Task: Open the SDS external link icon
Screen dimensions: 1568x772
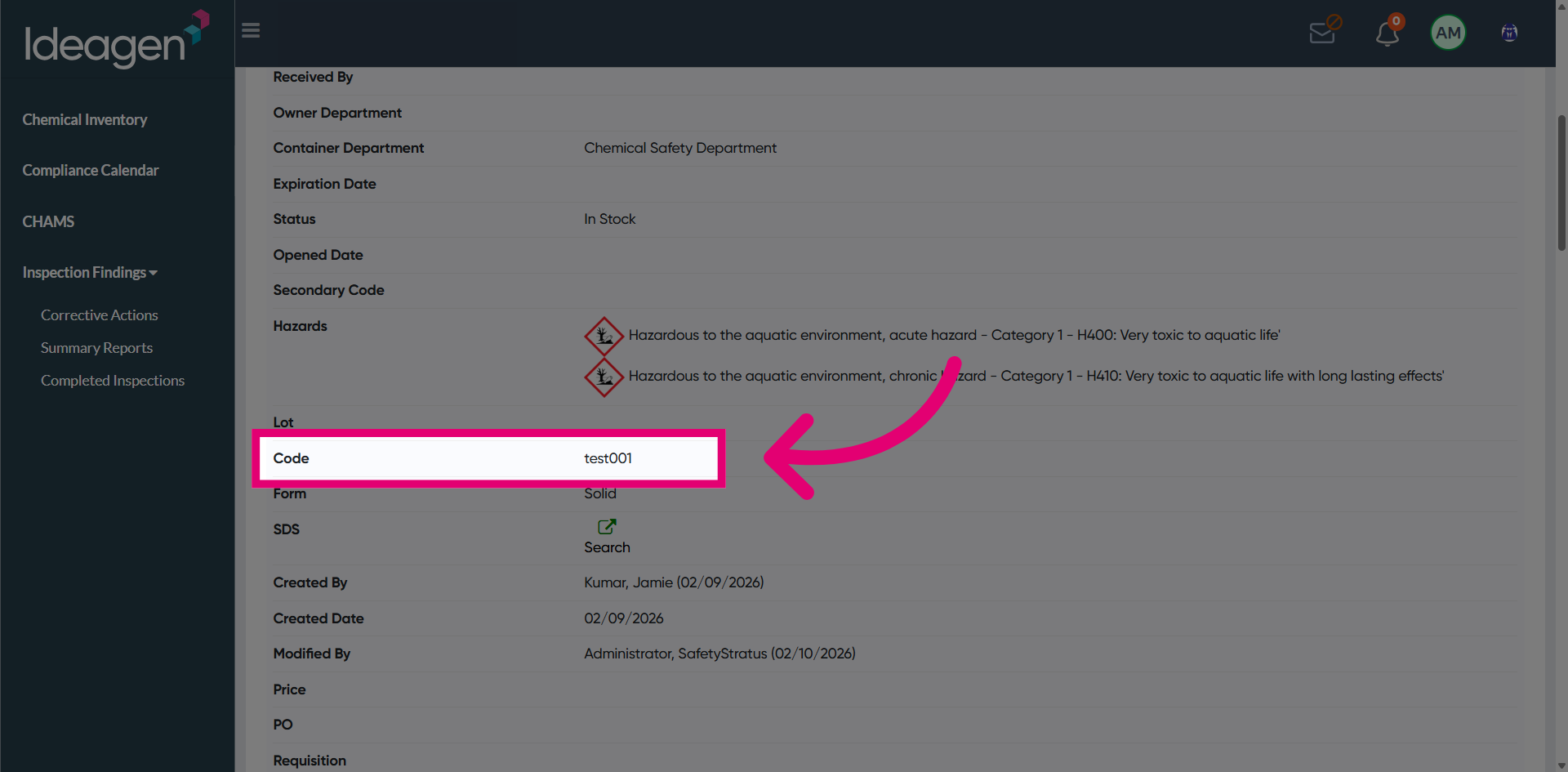Action: tap(607, 526)
